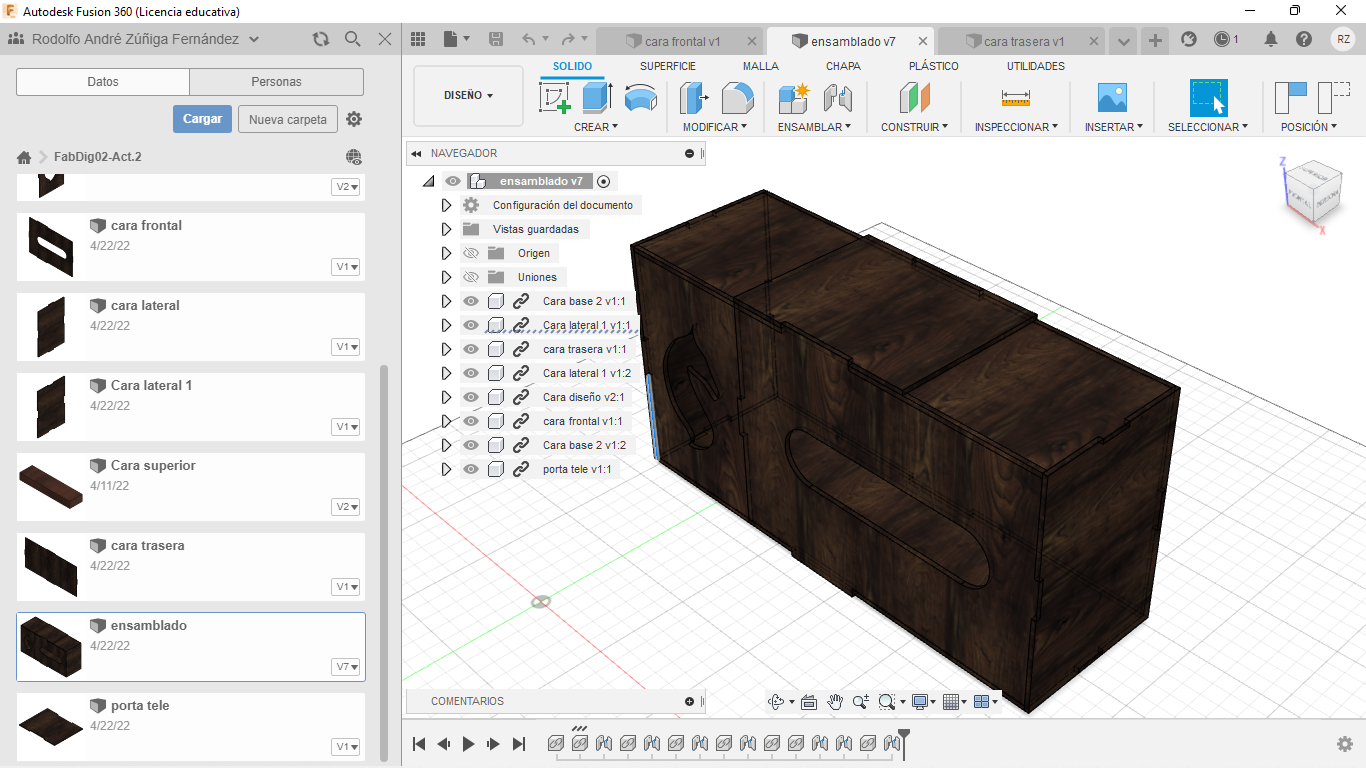This screenshot has width=1366, height=768.
Task: Open the Insert image icon
Action: (x=1112, y=98)
